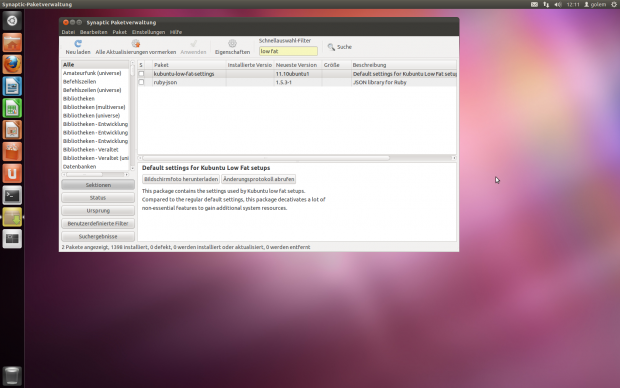
Task: Click the Sektionen filter button
Action: pos(98,185)
